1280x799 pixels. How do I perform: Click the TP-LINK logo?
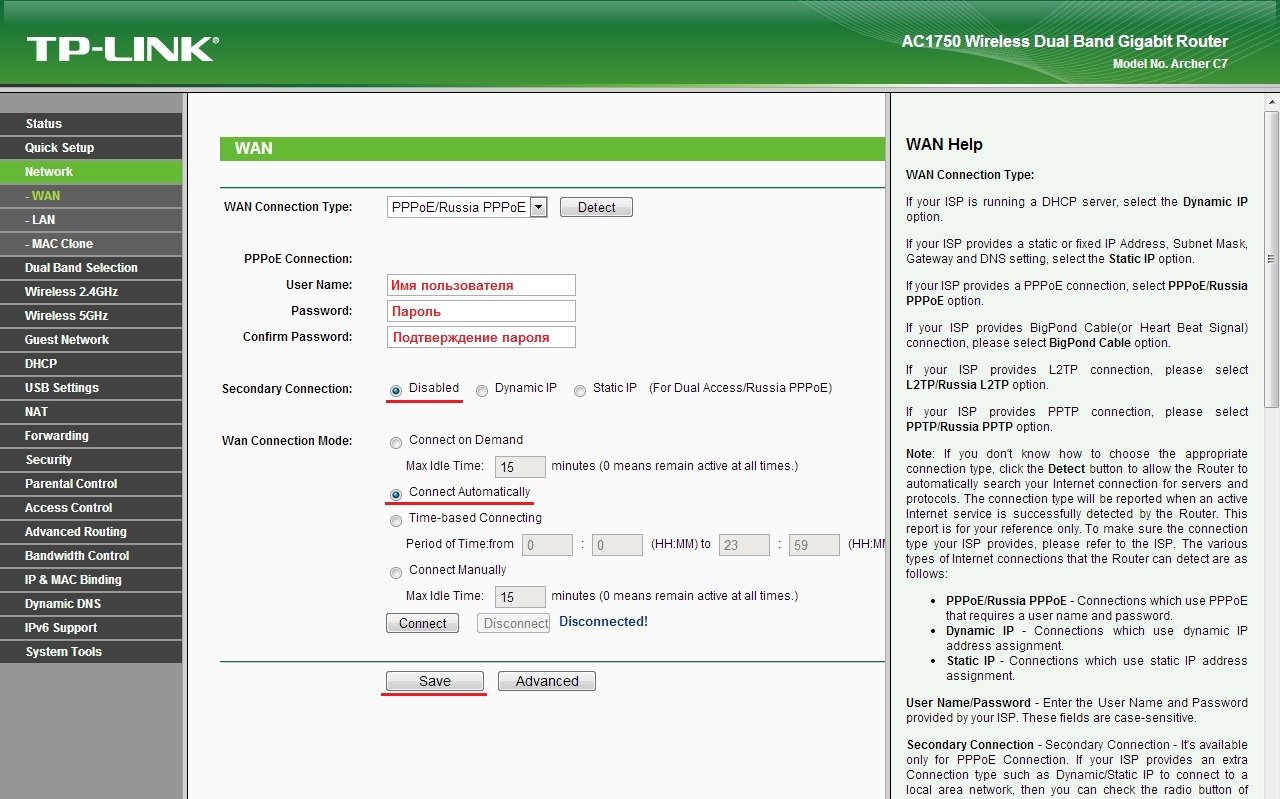122,48
